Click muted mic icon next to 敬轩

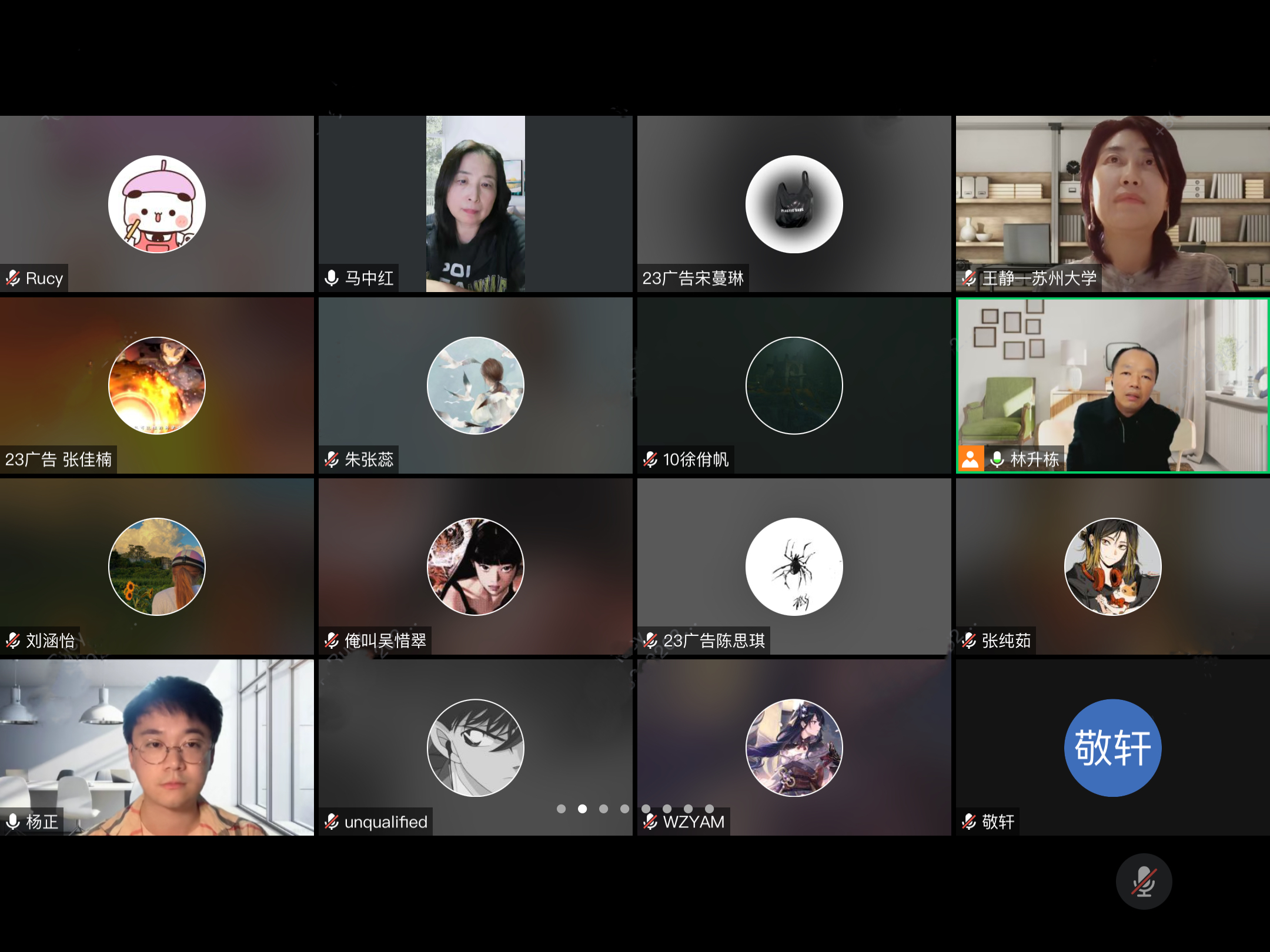click(x=969, y=821)
